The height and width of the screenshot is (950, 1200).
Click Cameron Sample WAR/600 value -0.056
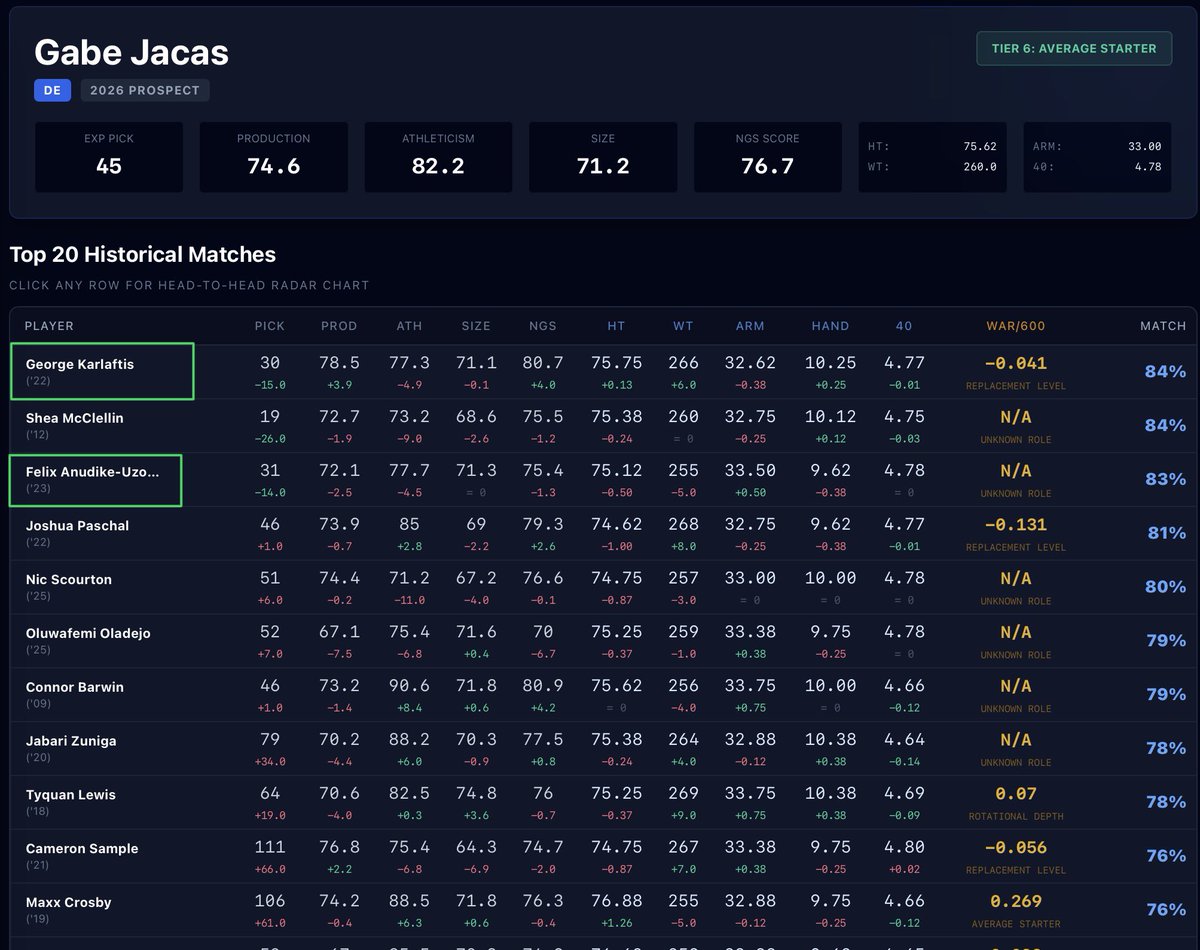1015,848
